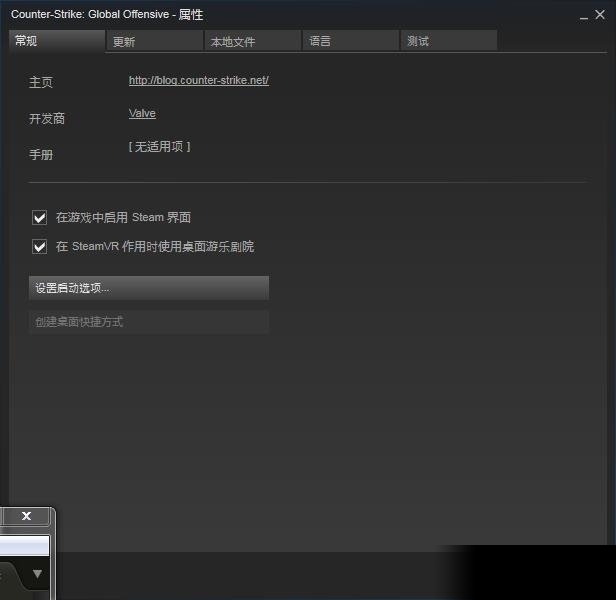Click the 开发商 label
Viewport: 616px width, 600px height.
coord(47,118)
